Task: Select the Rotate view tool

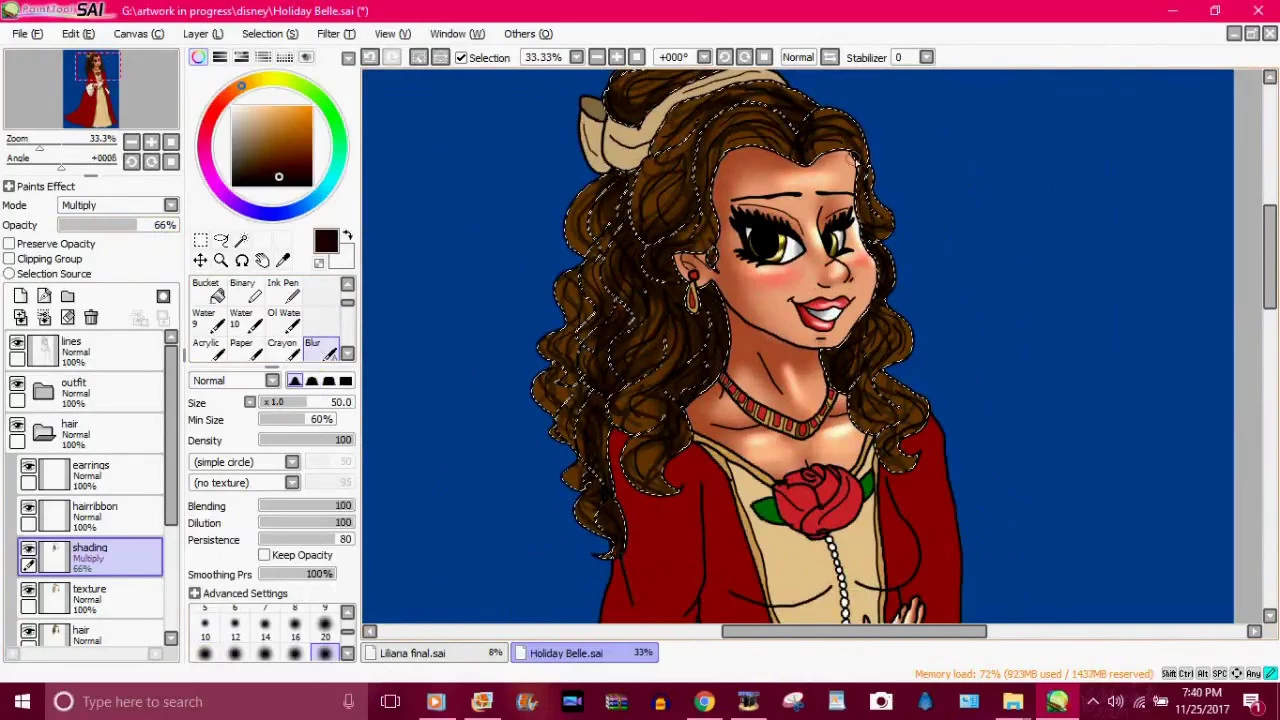Action: (241, 261)
